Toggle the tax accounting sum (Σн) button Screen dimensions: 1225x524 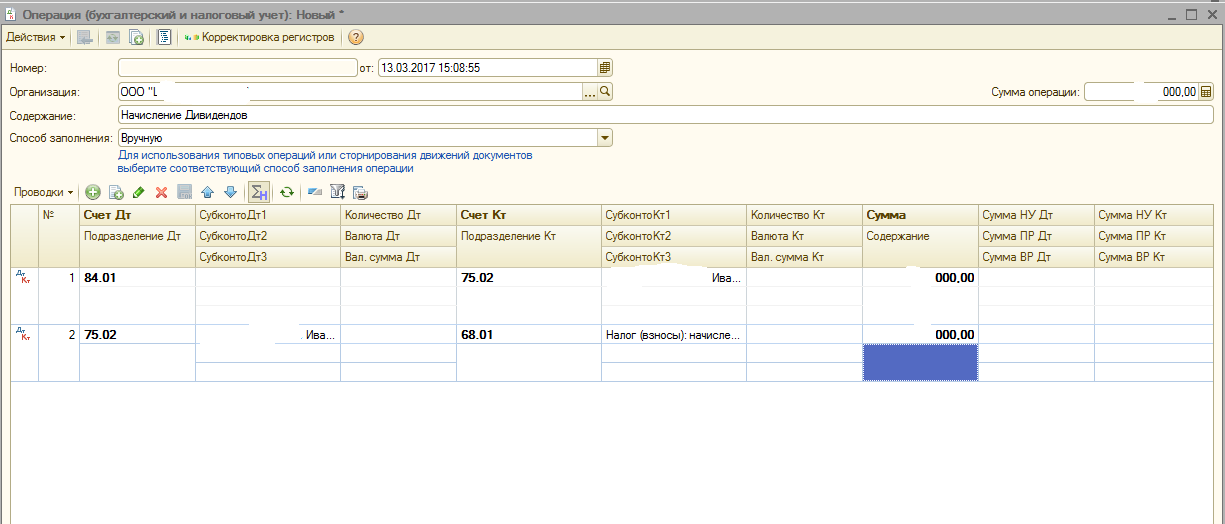pos(259,192)
